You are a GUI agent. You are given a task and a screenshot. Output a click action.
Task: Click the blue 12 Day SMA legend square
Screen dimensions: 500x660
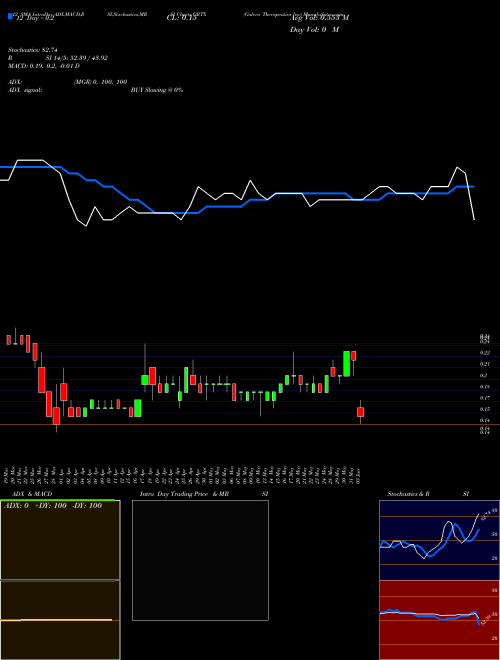[10, 16]
